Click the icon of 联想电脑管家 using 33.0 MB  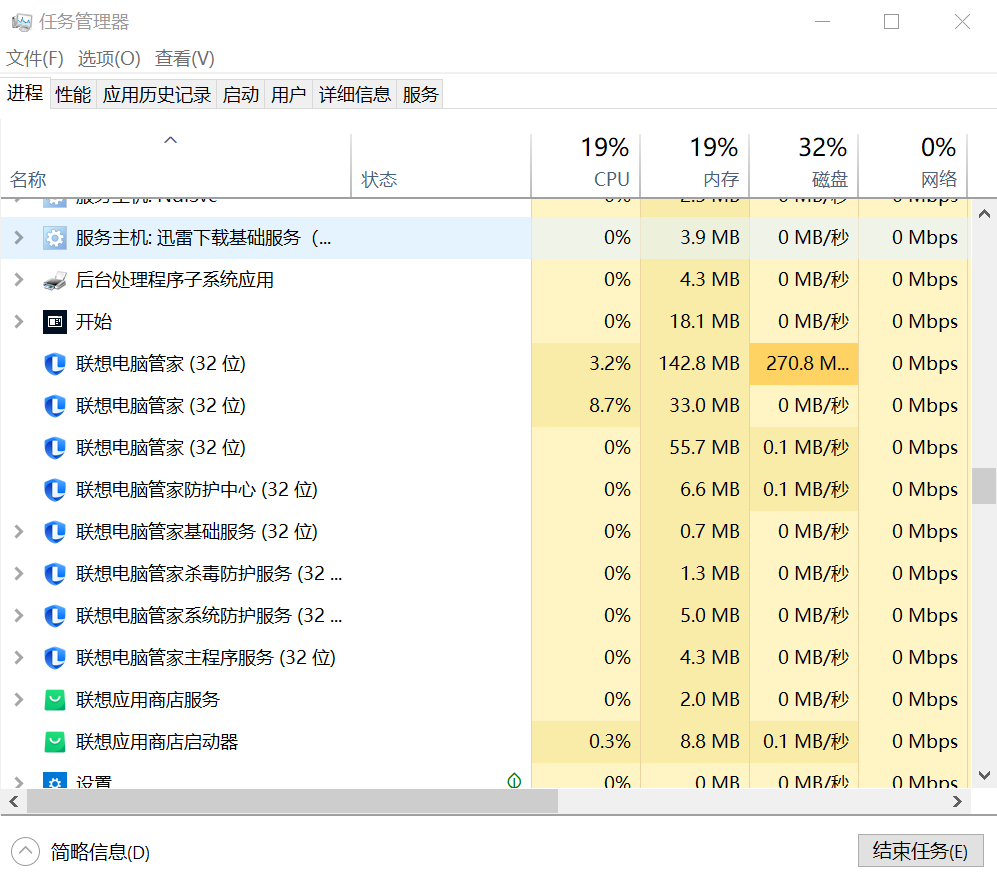55,406
